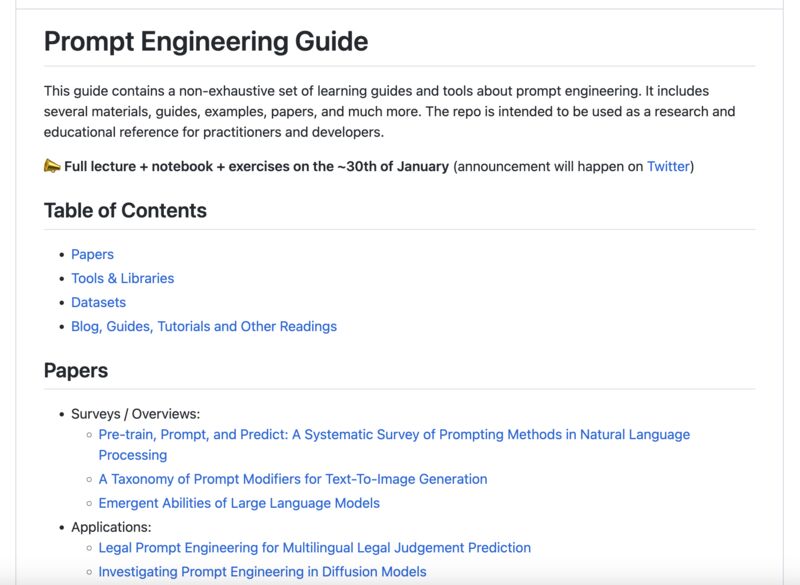This screenshot has width=800, height=585.
Task: Open Legal Prompt Engineering paper link
Action: (x=315, y=548)
